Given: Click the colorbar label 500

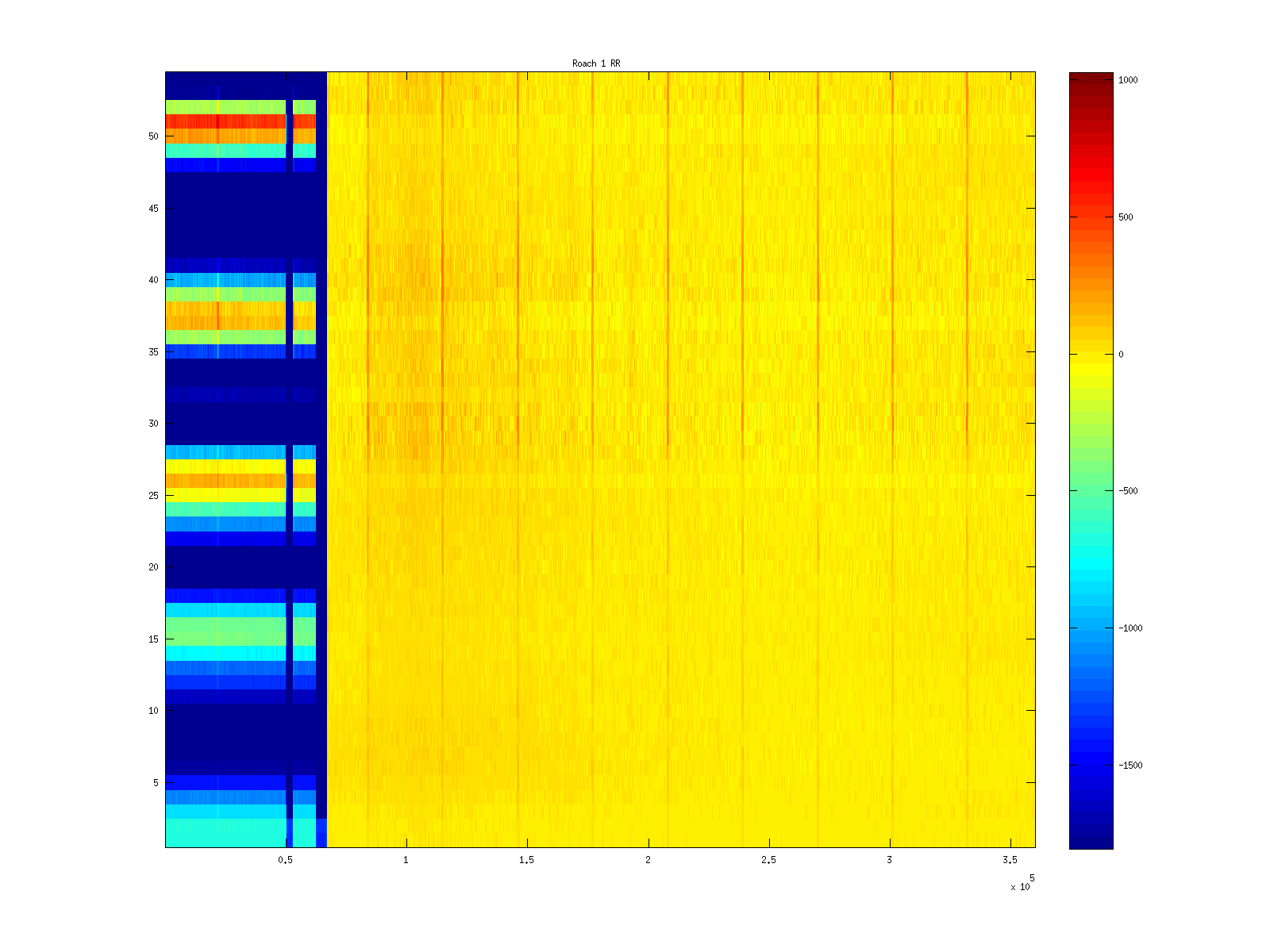Looking at the screenshot, I should 1126,217.
